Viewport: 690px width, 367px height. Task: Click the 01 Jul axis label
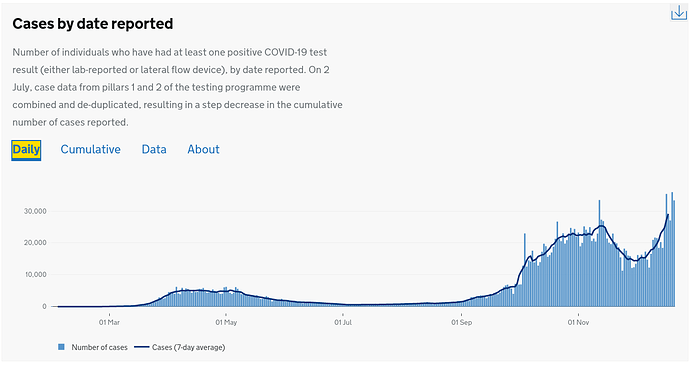coord(343,323)
